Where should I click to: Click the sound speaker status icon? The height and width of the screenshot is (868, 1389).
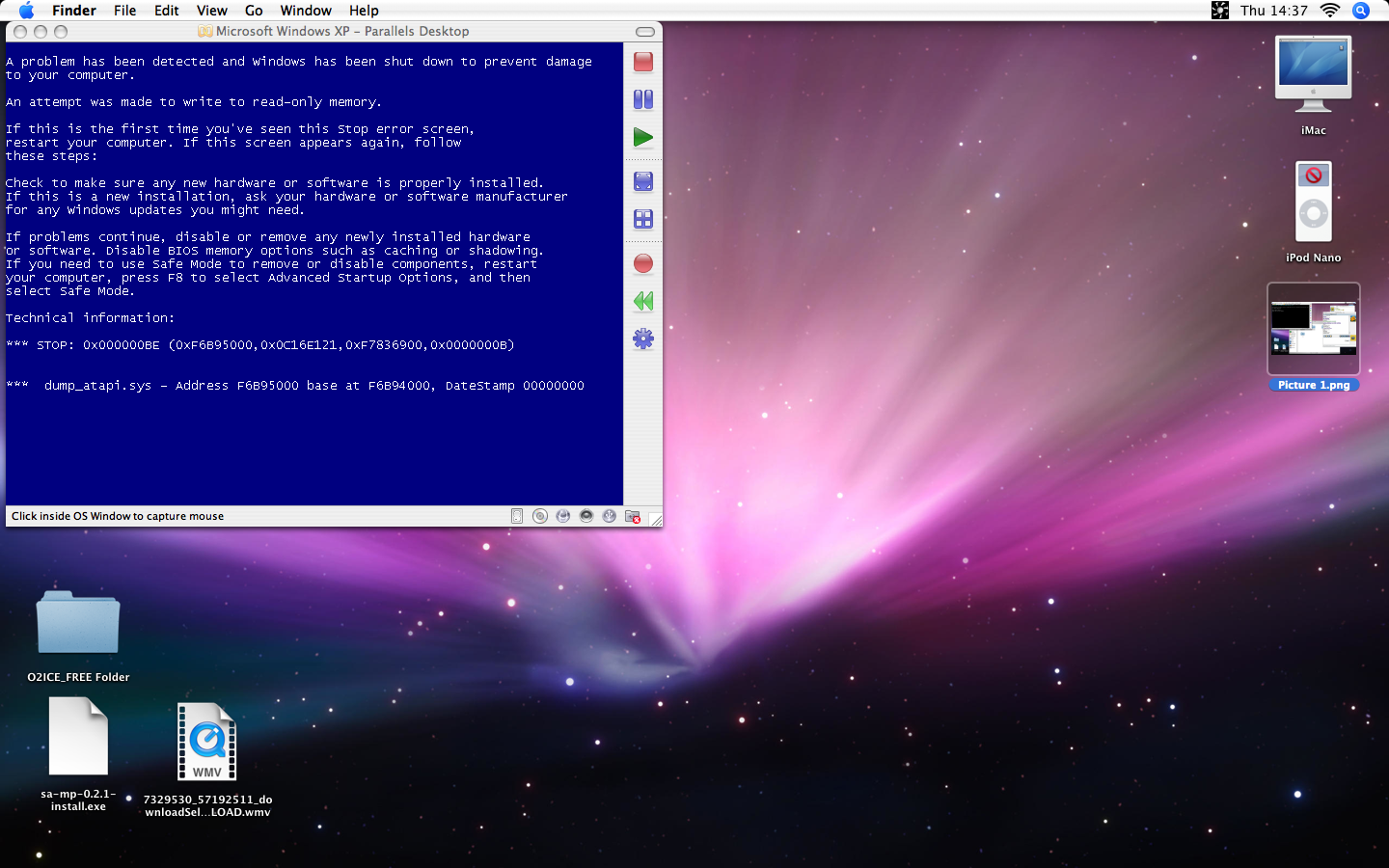point(586,516)
